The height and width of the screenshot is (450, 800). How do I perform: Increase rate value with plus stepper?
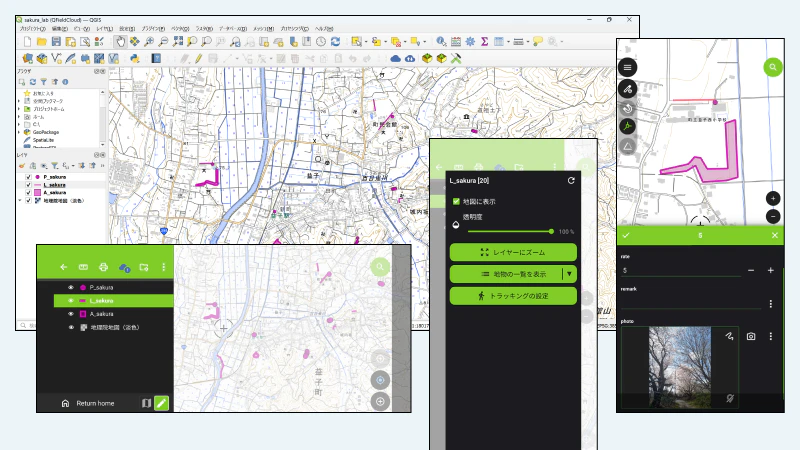coord(770,270)
